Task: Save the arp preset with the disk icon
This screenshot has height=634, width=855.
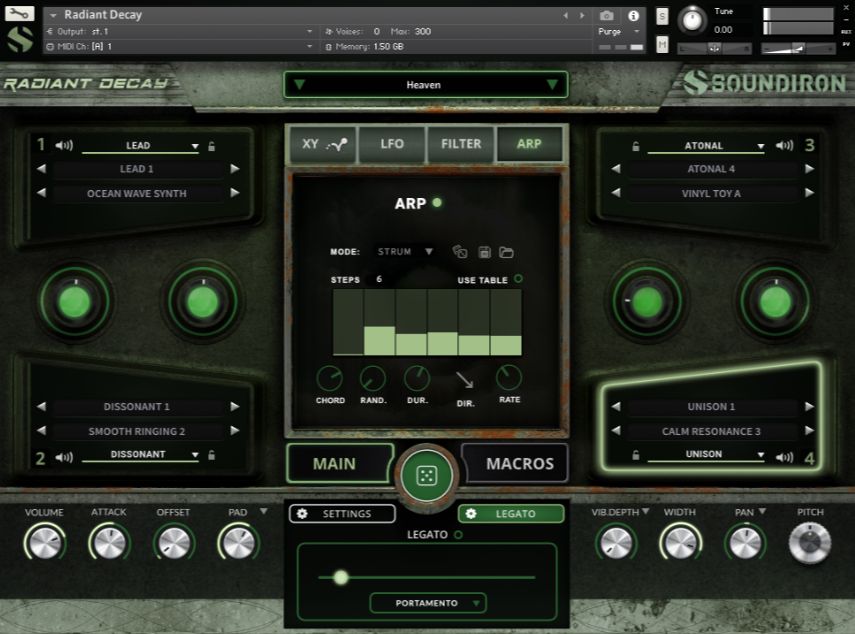Action: pyautogui.click(x=486, y=253)
